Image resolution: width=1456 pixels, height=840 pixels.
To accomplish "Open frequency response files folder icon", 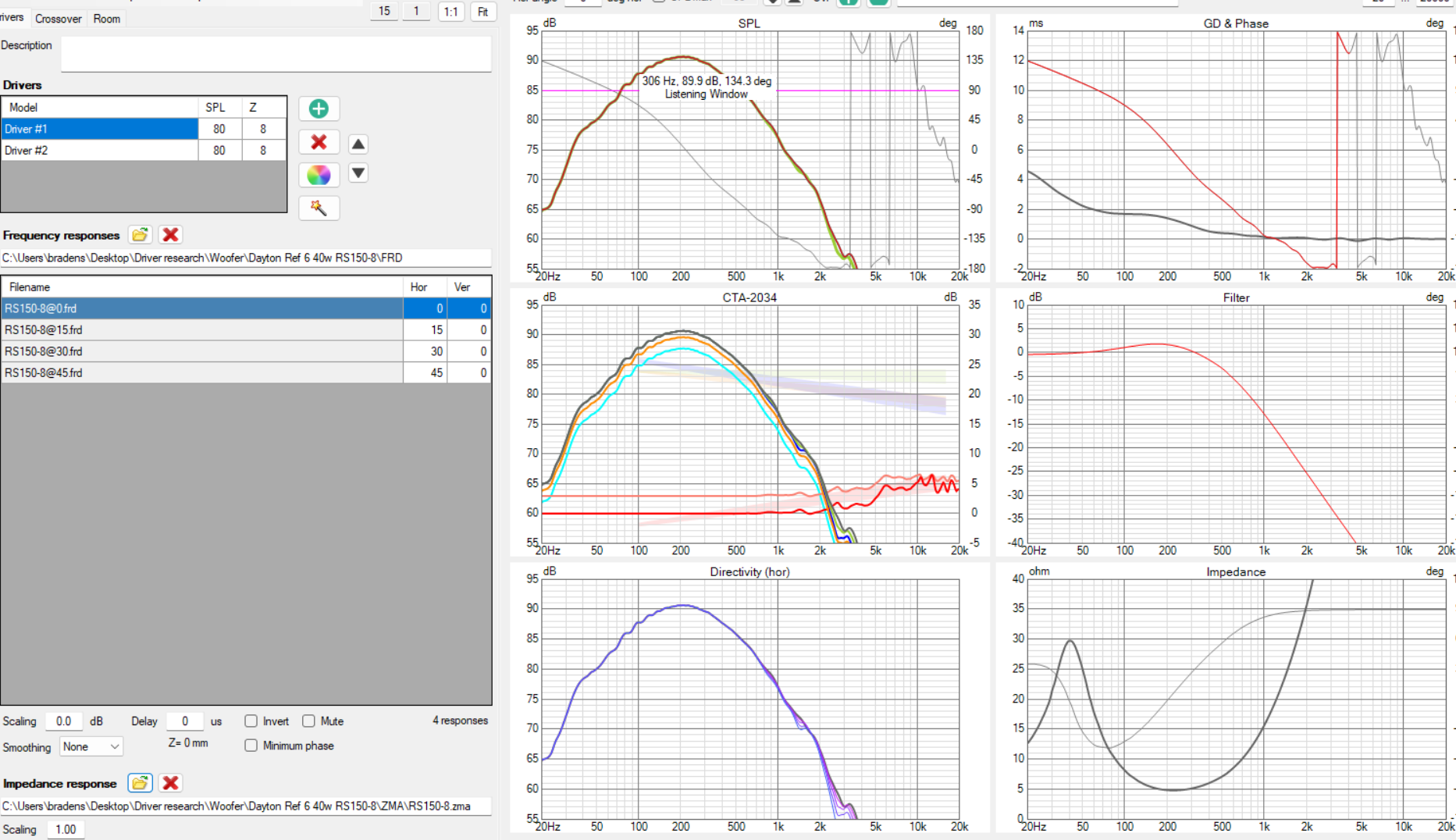I will [x=140, y=235].
